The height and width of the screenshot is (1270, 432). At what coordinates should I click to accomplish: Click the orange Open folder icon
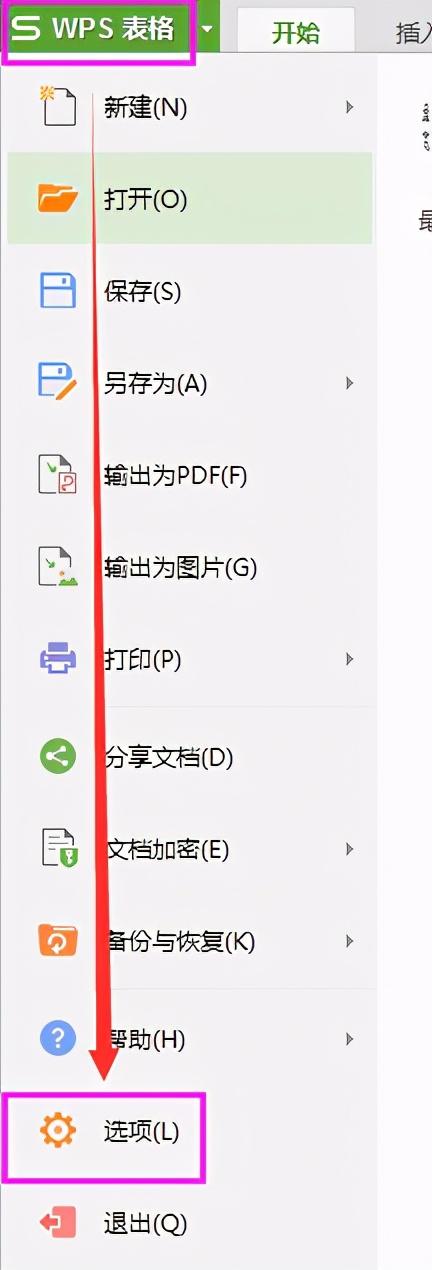57,199
